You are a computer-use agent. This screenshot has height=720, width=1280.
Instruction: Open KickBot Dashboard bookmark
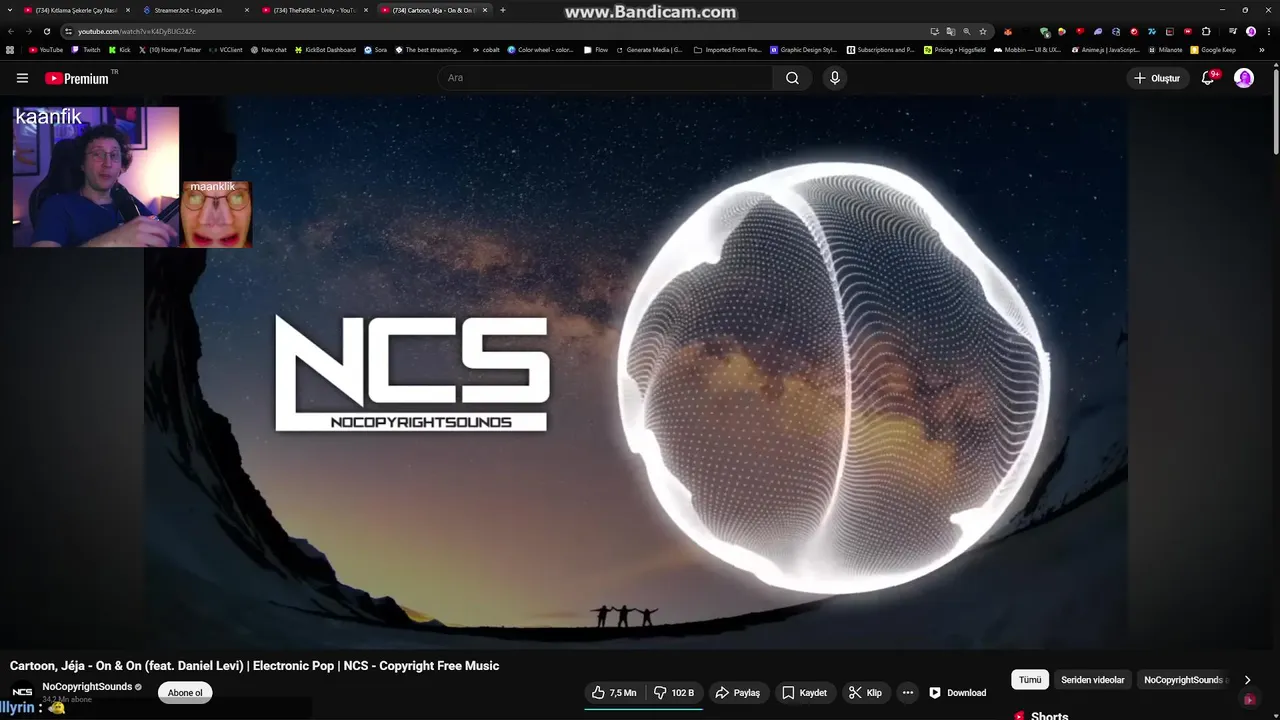click(325, 50)
